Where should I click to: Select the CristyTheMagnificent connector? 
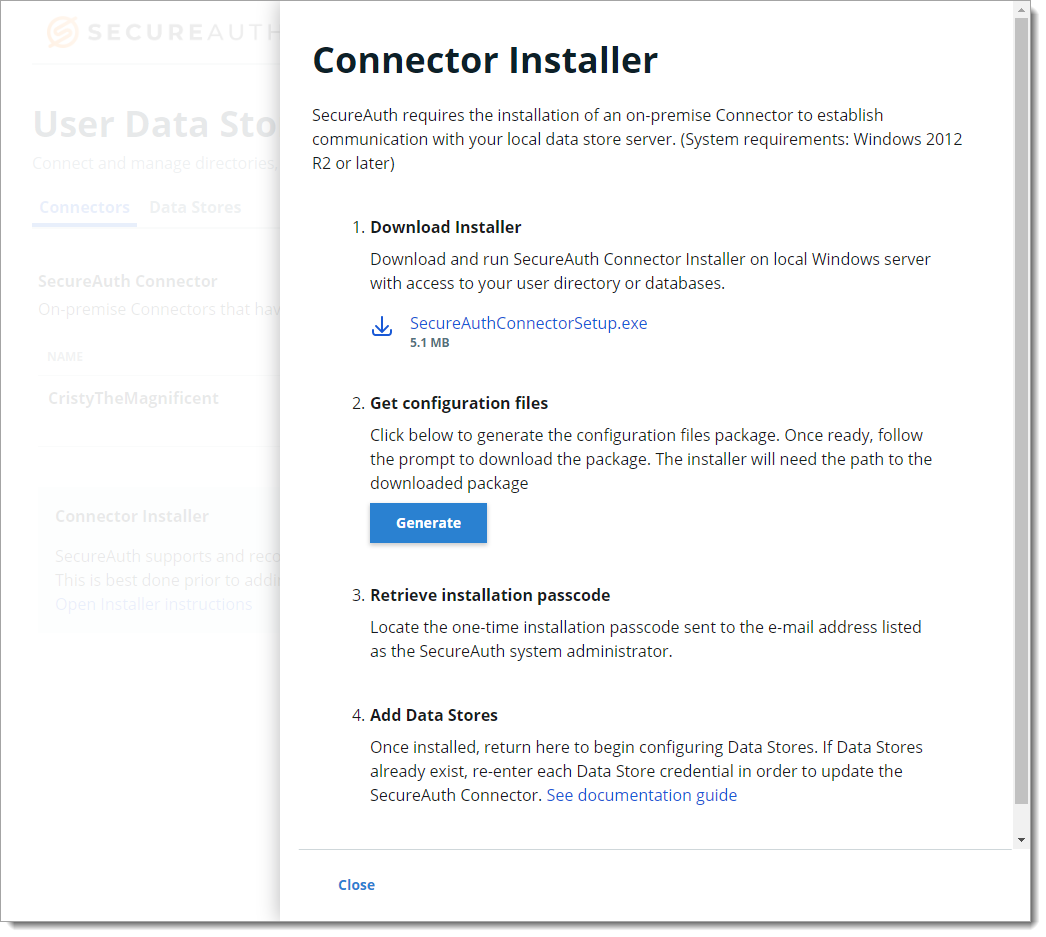coord(133,397)
